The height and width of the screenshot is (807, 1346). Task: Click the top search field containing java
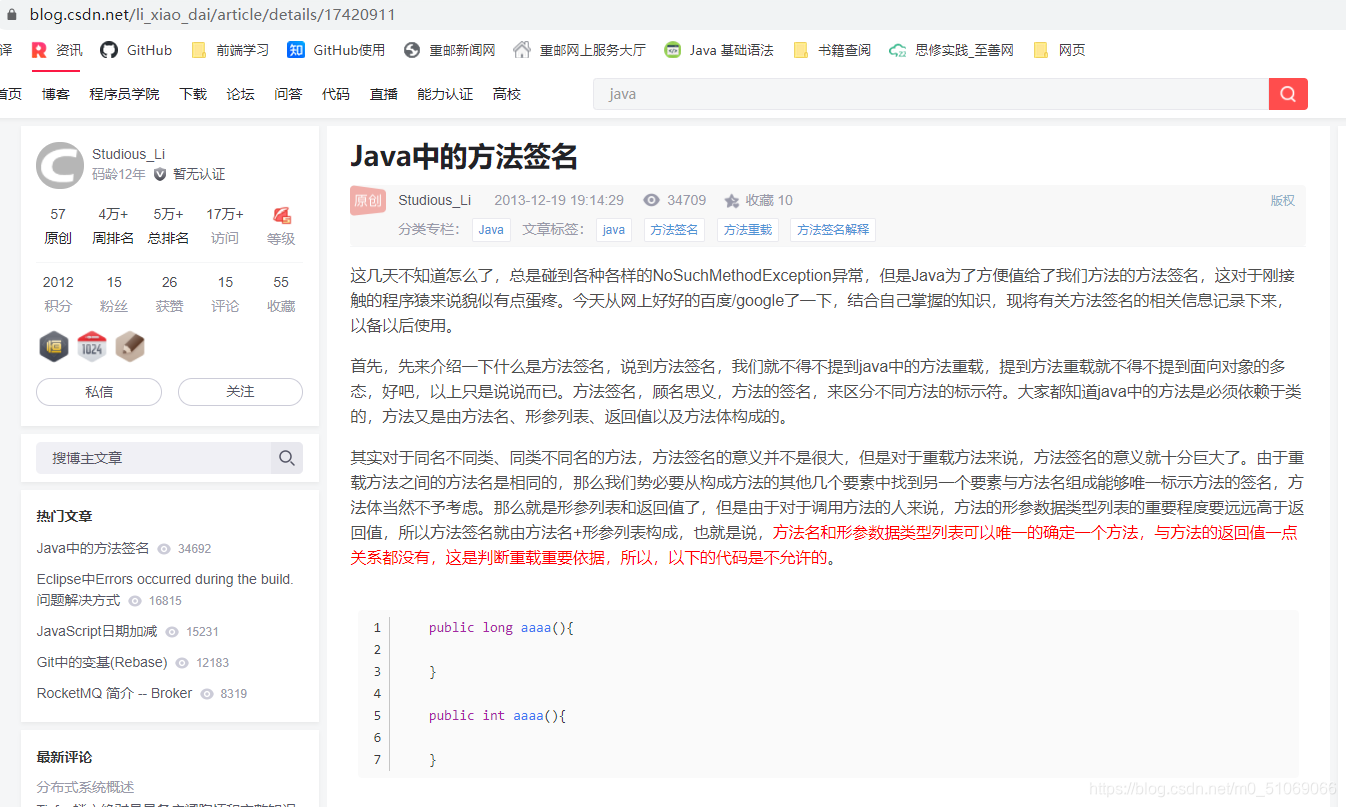click(931, 94)
